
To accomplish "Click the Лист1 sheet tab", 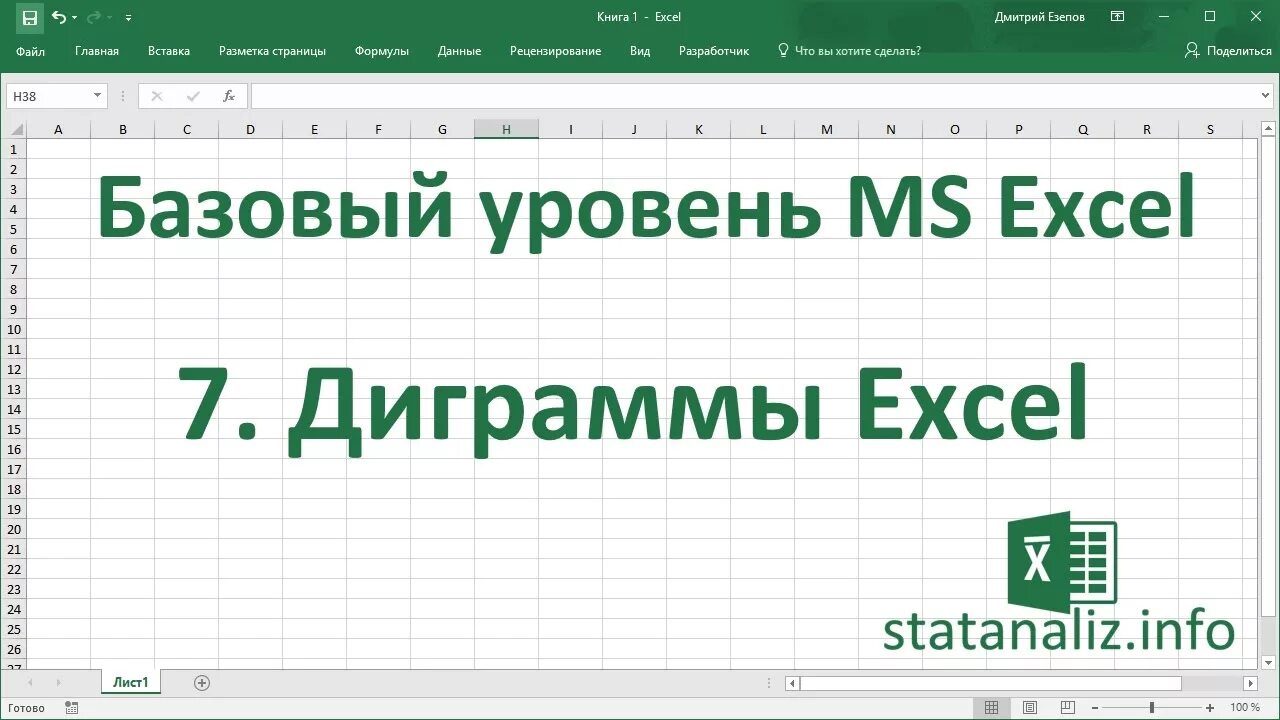I will pos(130,683).
